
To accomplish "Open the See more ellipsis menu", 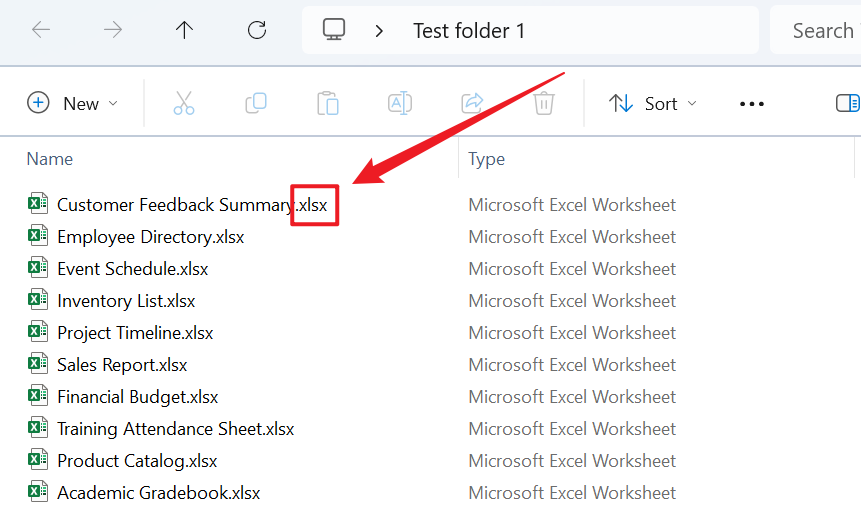I will (751, 104).
